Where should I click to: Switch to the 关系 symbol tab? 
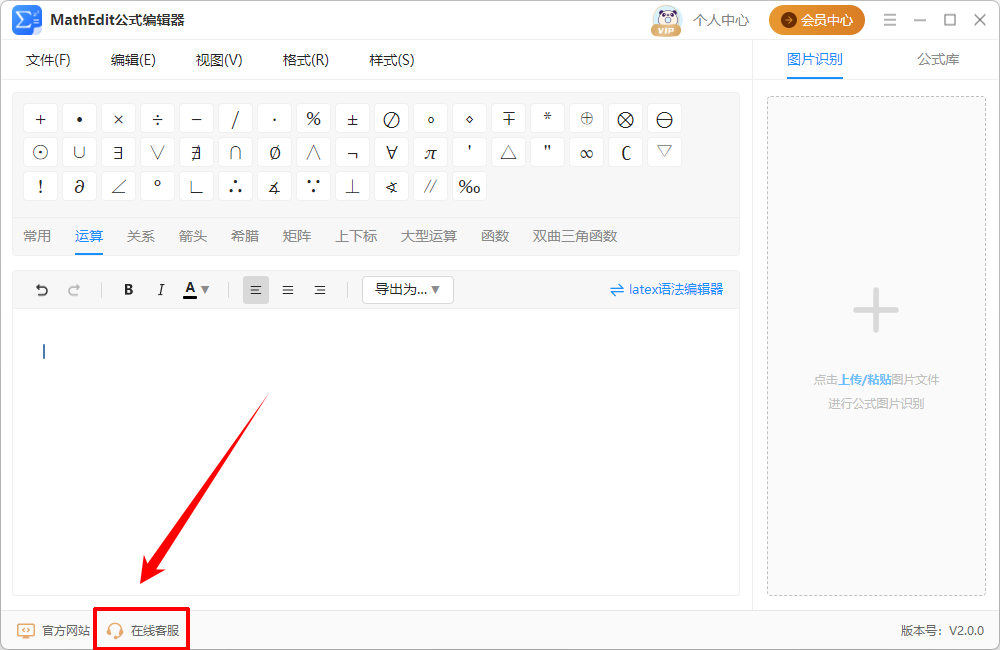click(140, 236)
